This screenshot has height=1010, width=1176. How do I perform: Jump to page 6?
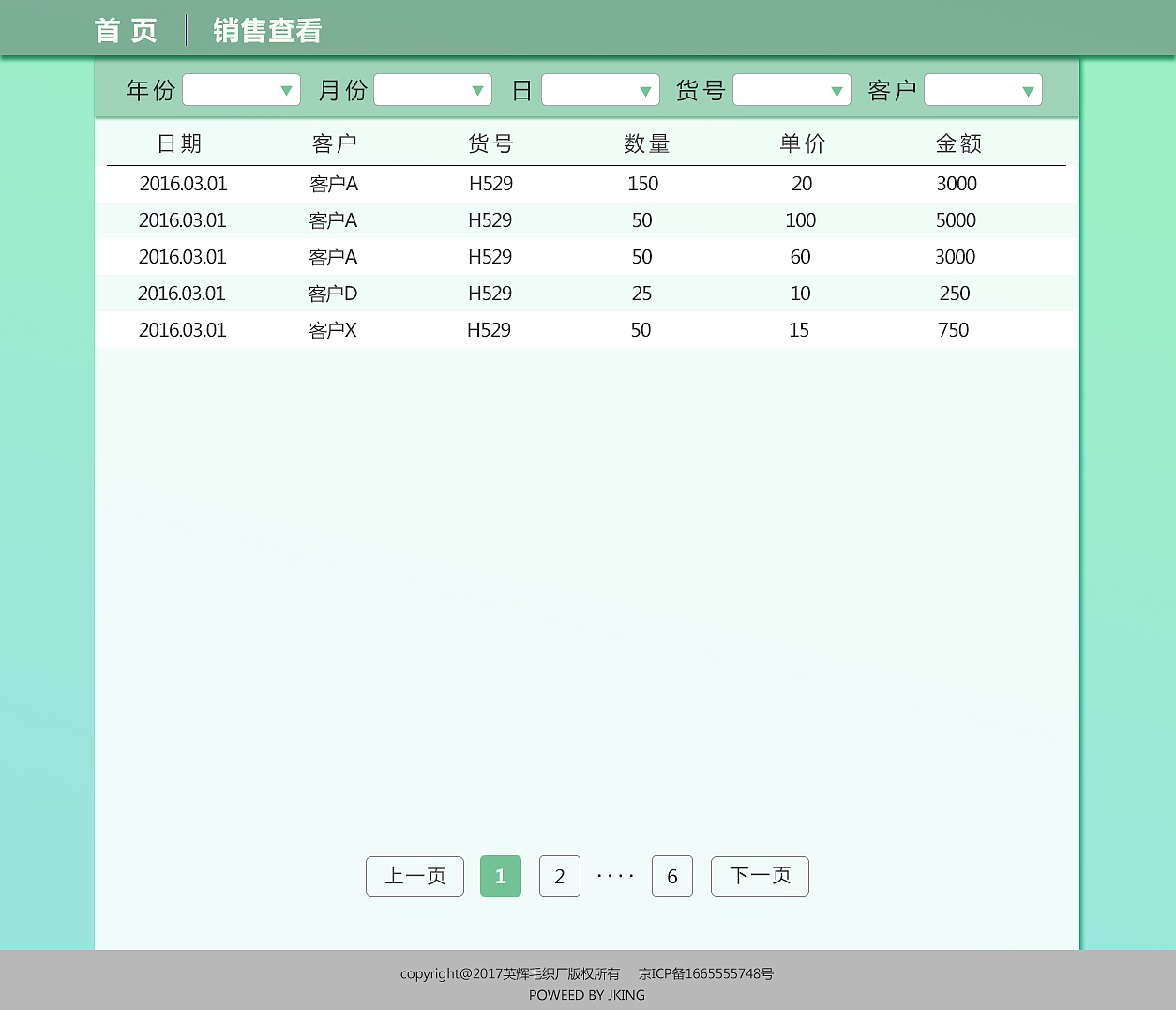tap(672, 876)
